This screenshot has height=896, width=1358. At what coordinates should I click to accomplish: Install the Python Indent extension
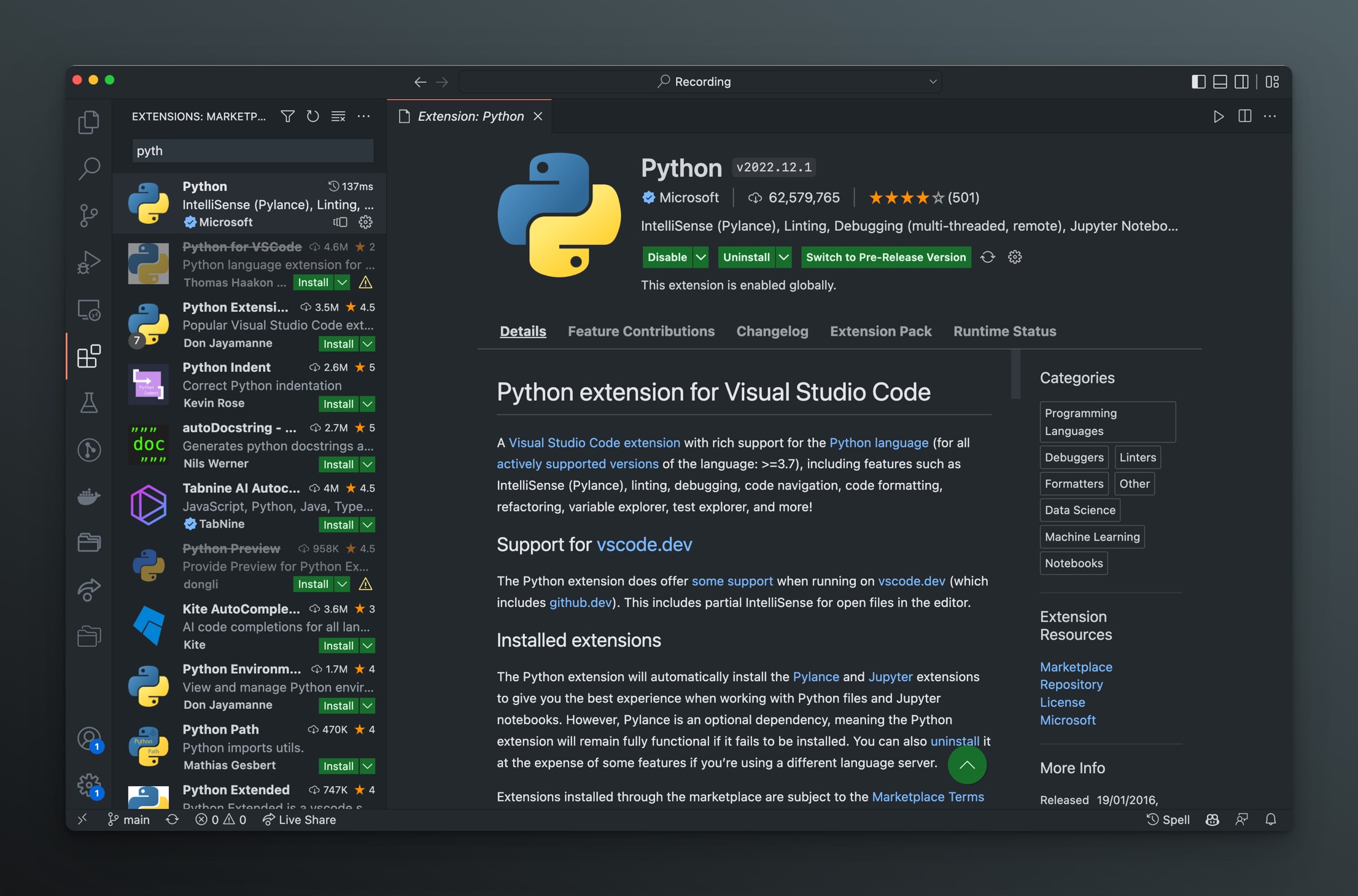pyautogui.click(x=337, y=402)
